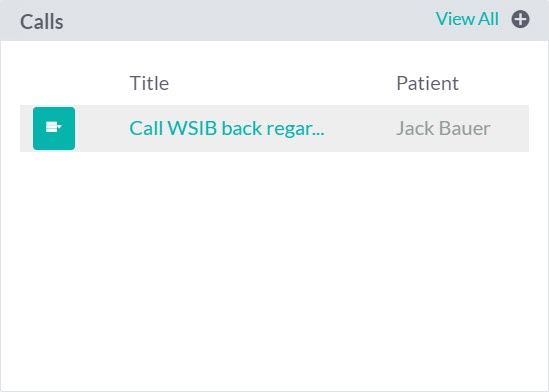
Task: Click the teal square button beside the call title
Action: [54, 128]
